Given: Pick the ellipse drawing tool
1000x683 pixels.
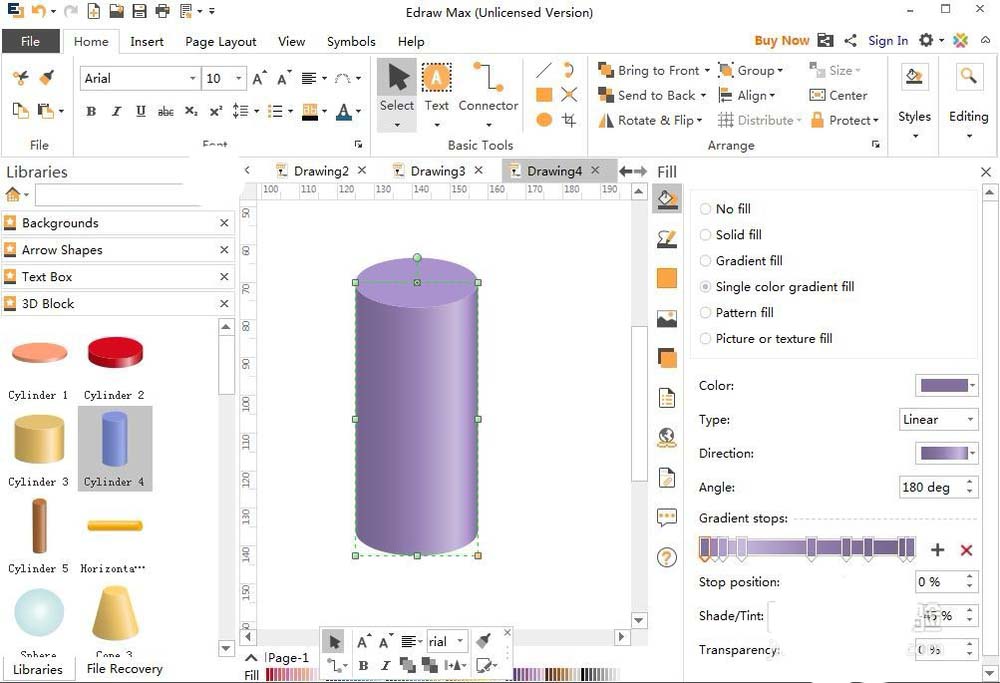Looking at the screenshot, I should tap(543, 119).
